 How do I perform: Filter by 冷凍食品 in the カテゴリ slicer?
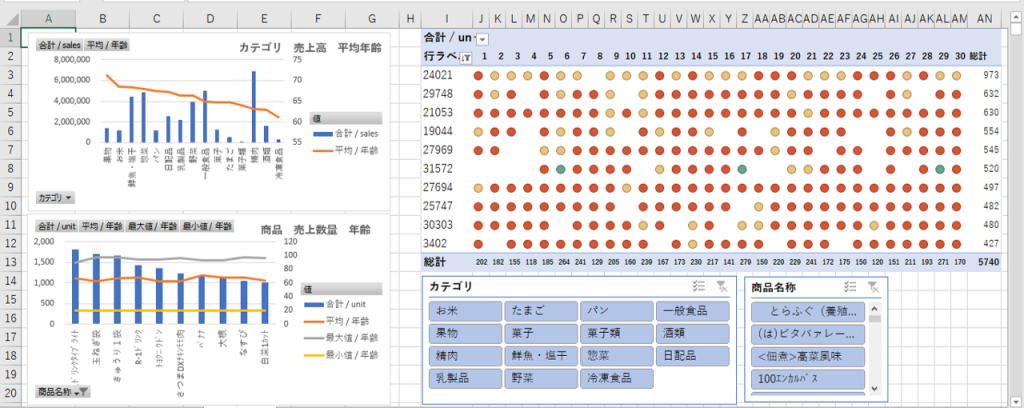point(616,378)
